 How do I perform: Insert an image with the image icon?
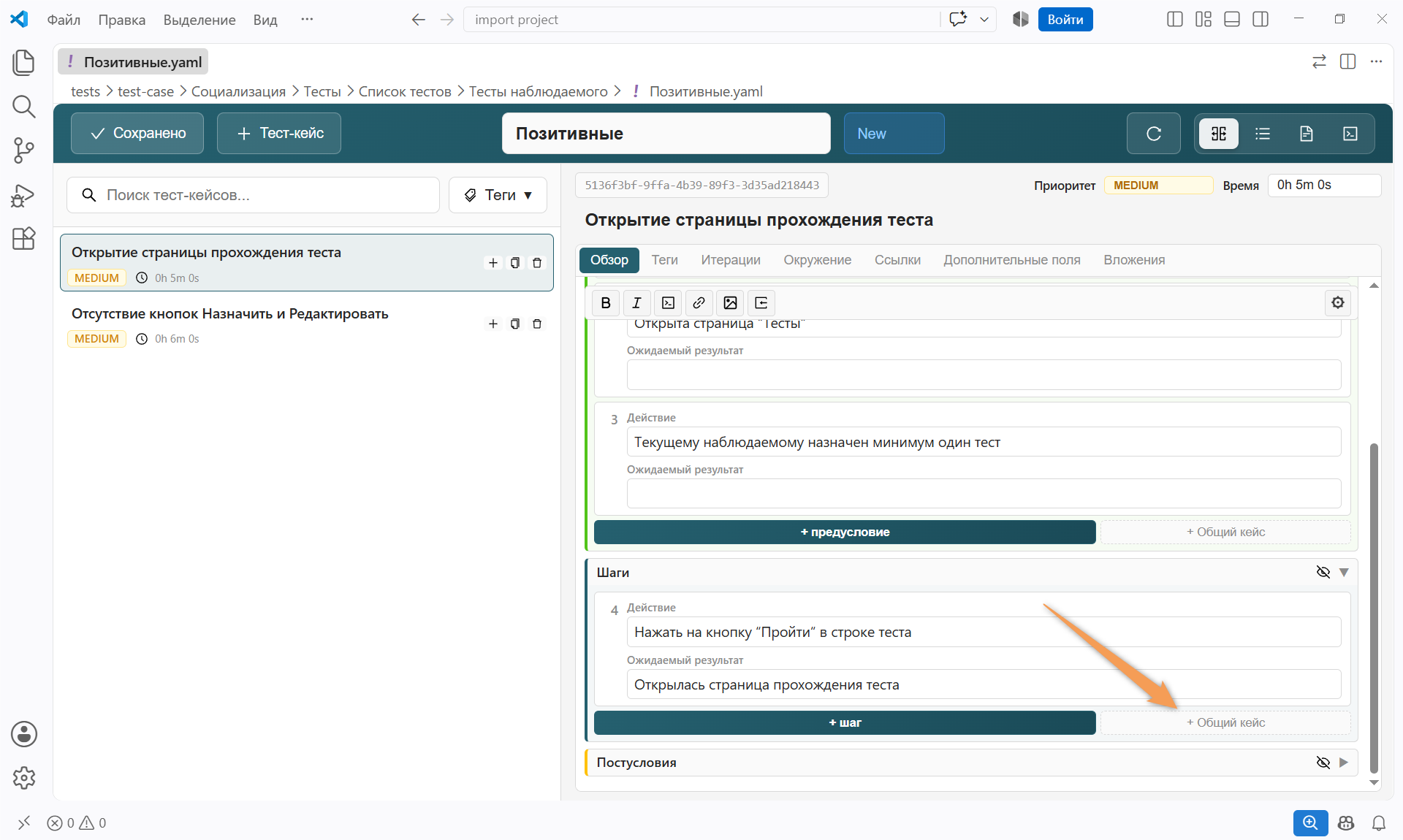[x=730, y=302]
